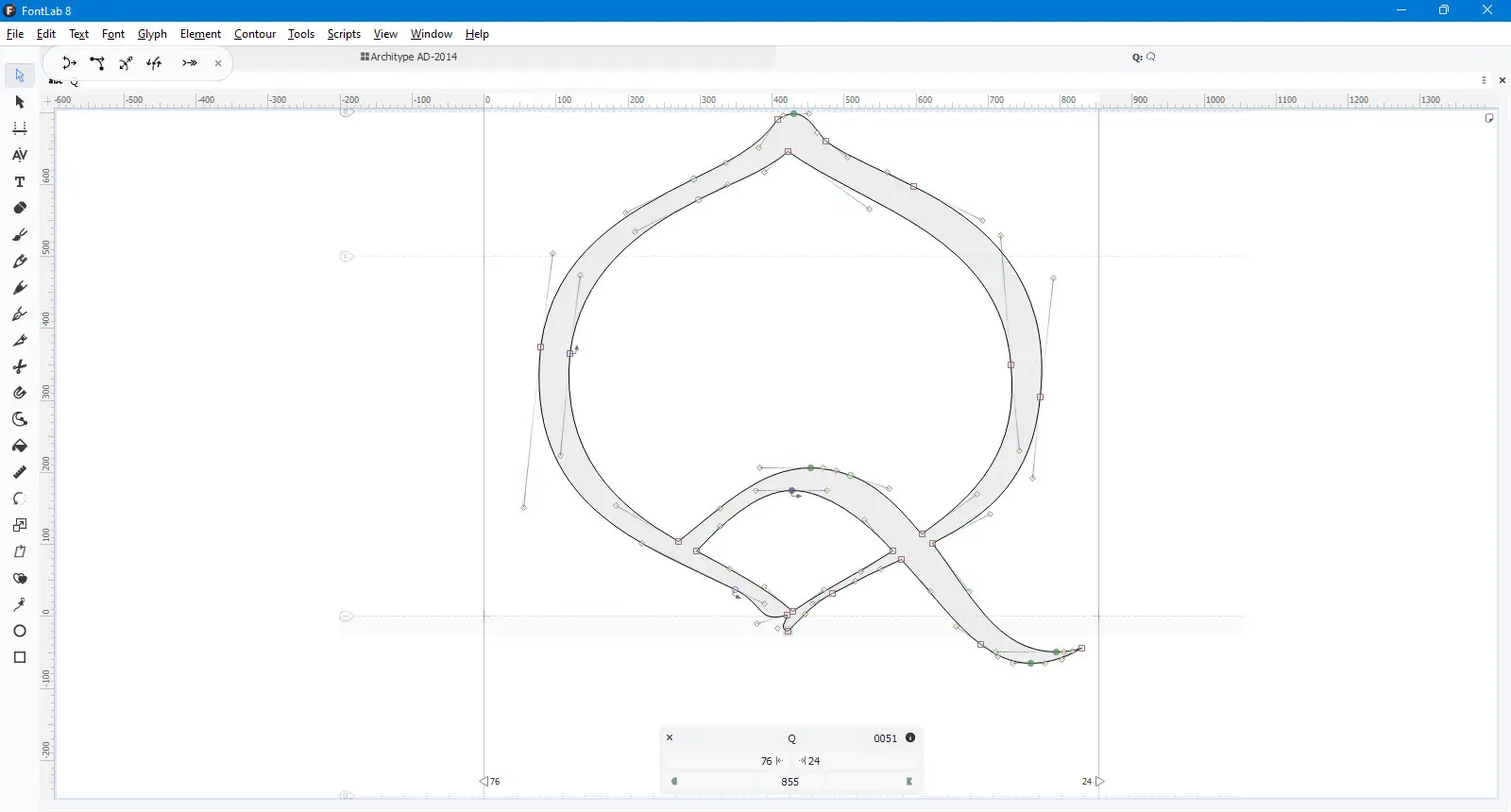Activate the Scissors tool
Viewport: 1511px width, 812px height.
(20, 366)
